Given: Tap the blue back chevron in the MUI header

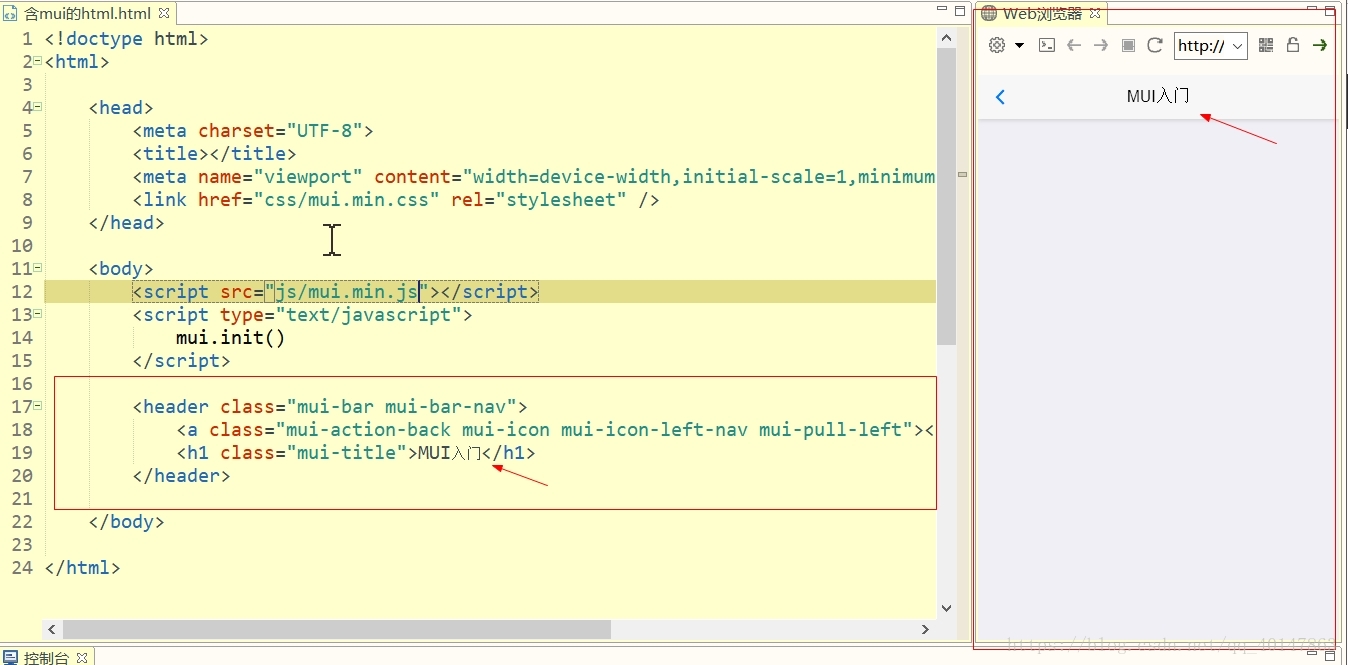Looking at the screenshot, I should (x=1000, y=97).
